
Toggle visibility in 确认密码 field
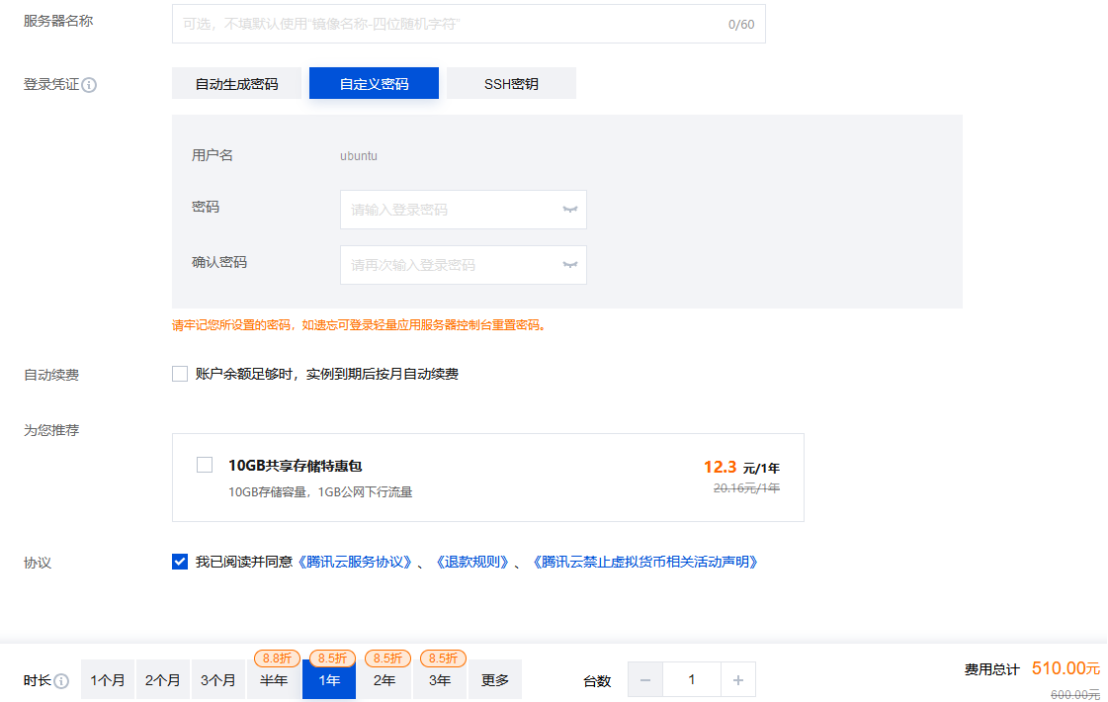570,265
